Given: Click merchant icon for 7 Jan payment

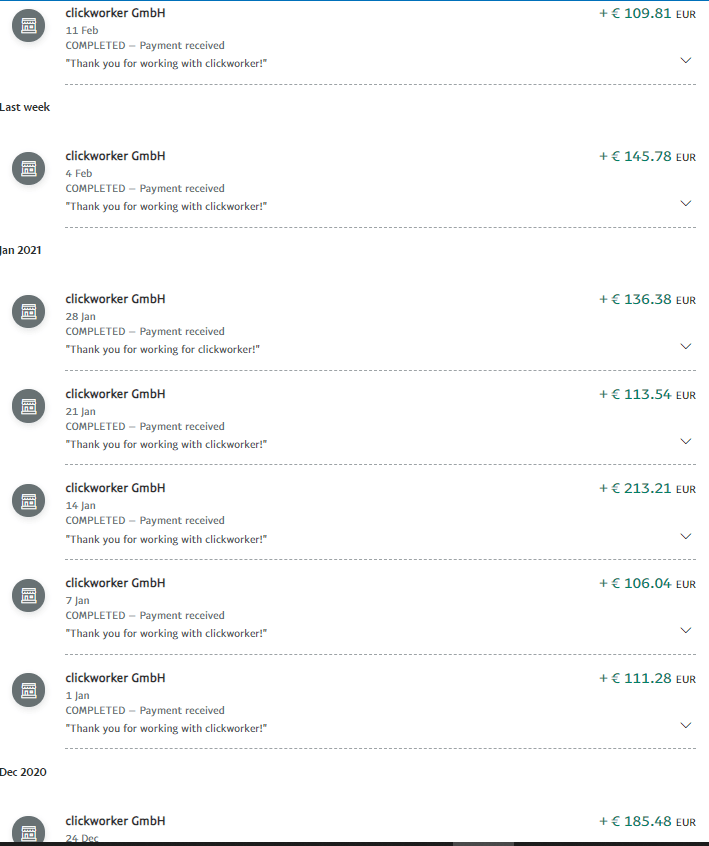Looking at the screenshot, I should (29, 596).
